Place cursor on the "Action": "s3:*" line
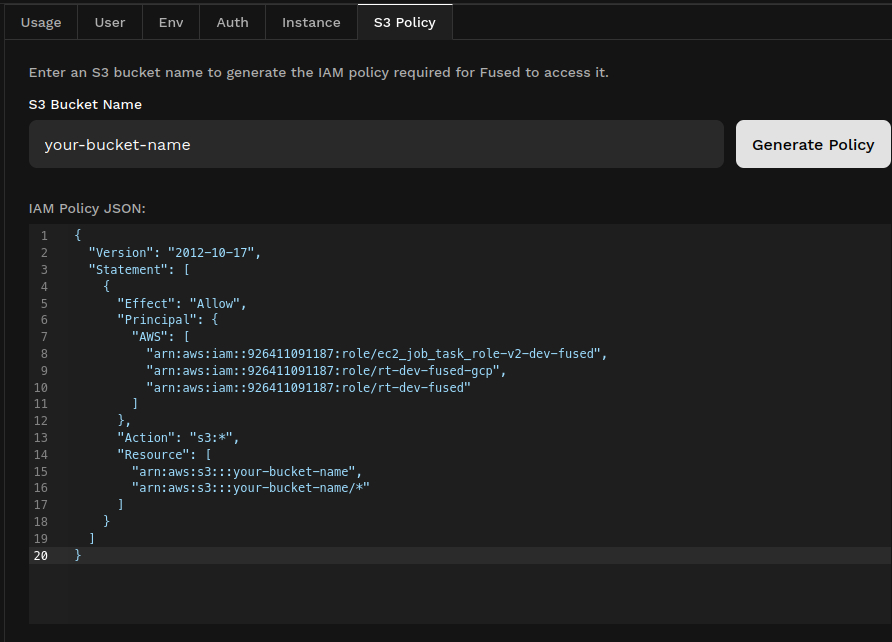 178,438
